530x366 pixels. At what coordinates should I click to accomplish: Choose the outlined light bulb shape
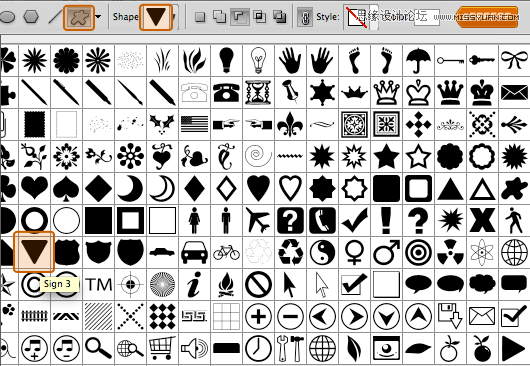259,60
